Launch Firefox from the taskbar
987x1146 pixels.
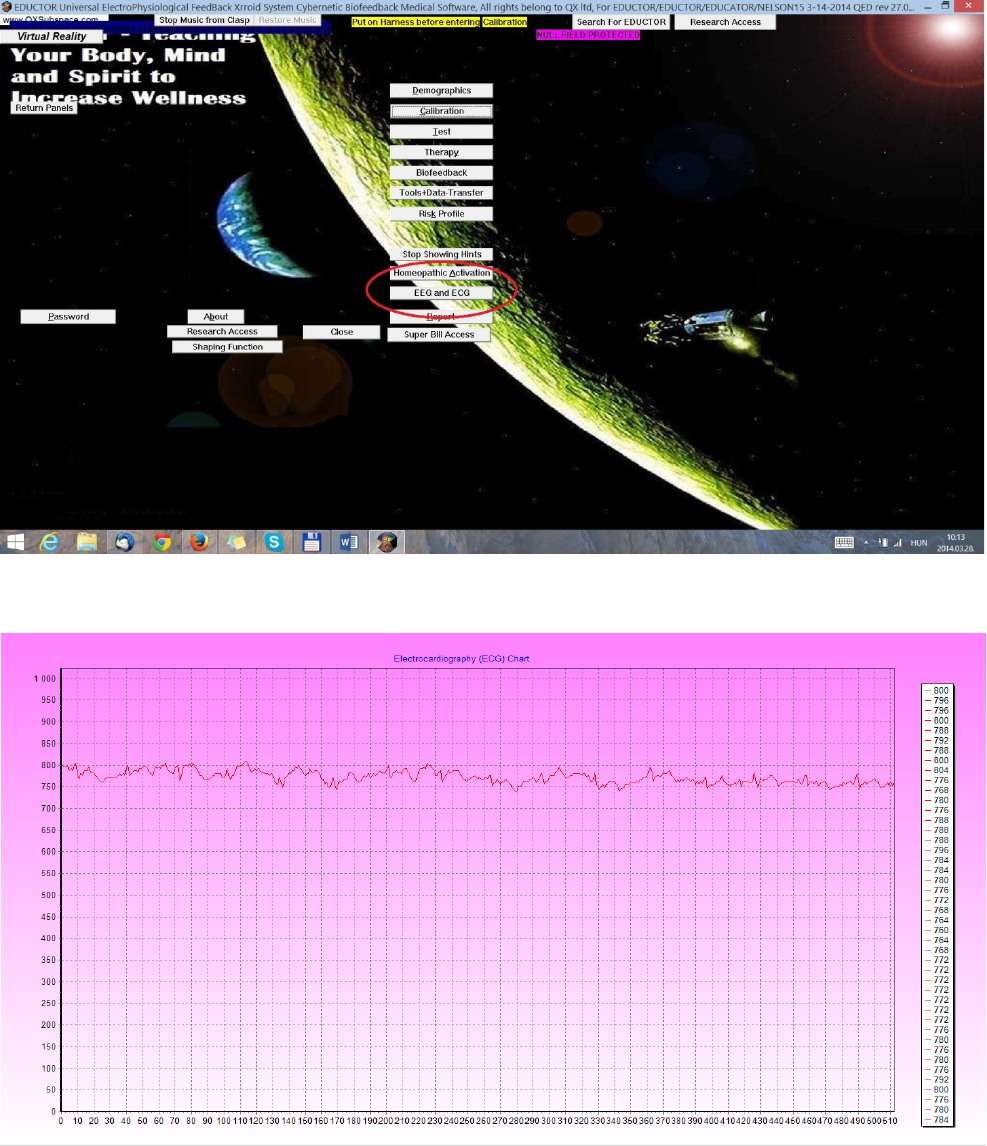[x=199, y=542]
